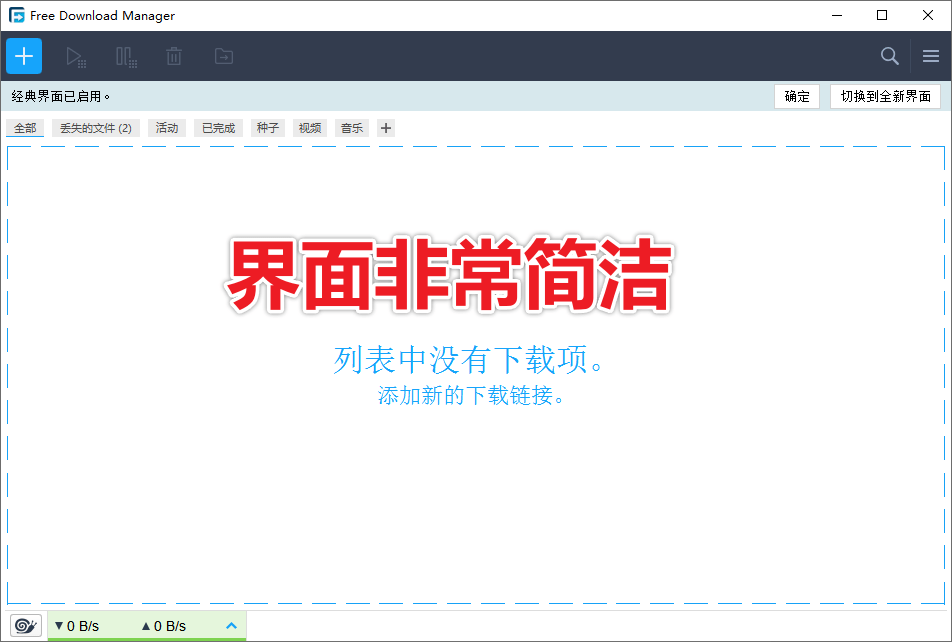
Task: Click the 确定 confirm button
Action: (x=797, y=96)
